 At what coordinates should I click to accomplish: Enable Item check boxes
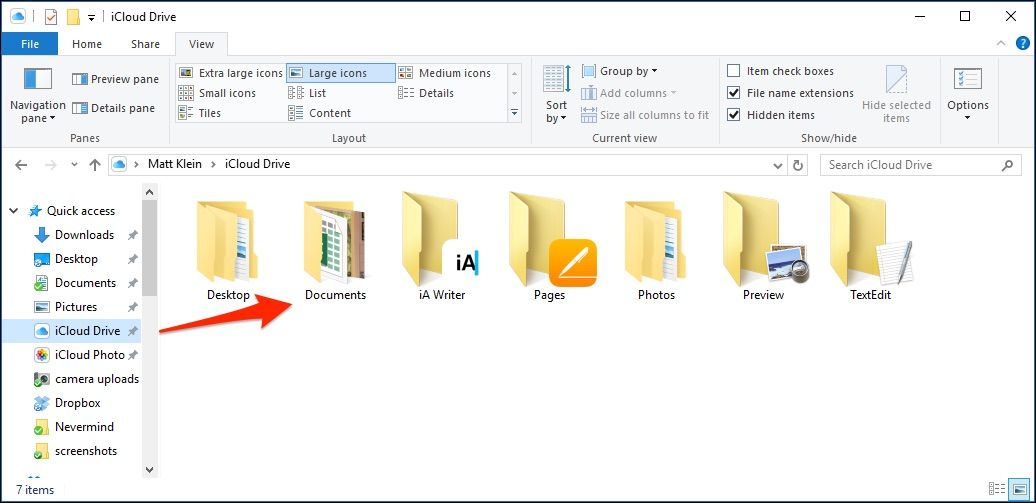(733, 71)
